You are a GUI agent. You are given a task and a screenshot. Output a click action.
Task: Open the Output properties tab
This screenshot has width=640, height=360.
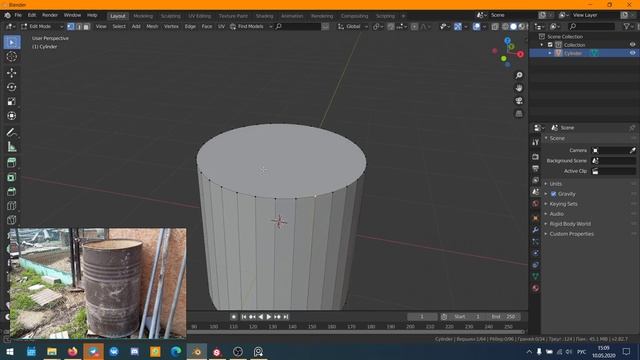pos(536,169)
